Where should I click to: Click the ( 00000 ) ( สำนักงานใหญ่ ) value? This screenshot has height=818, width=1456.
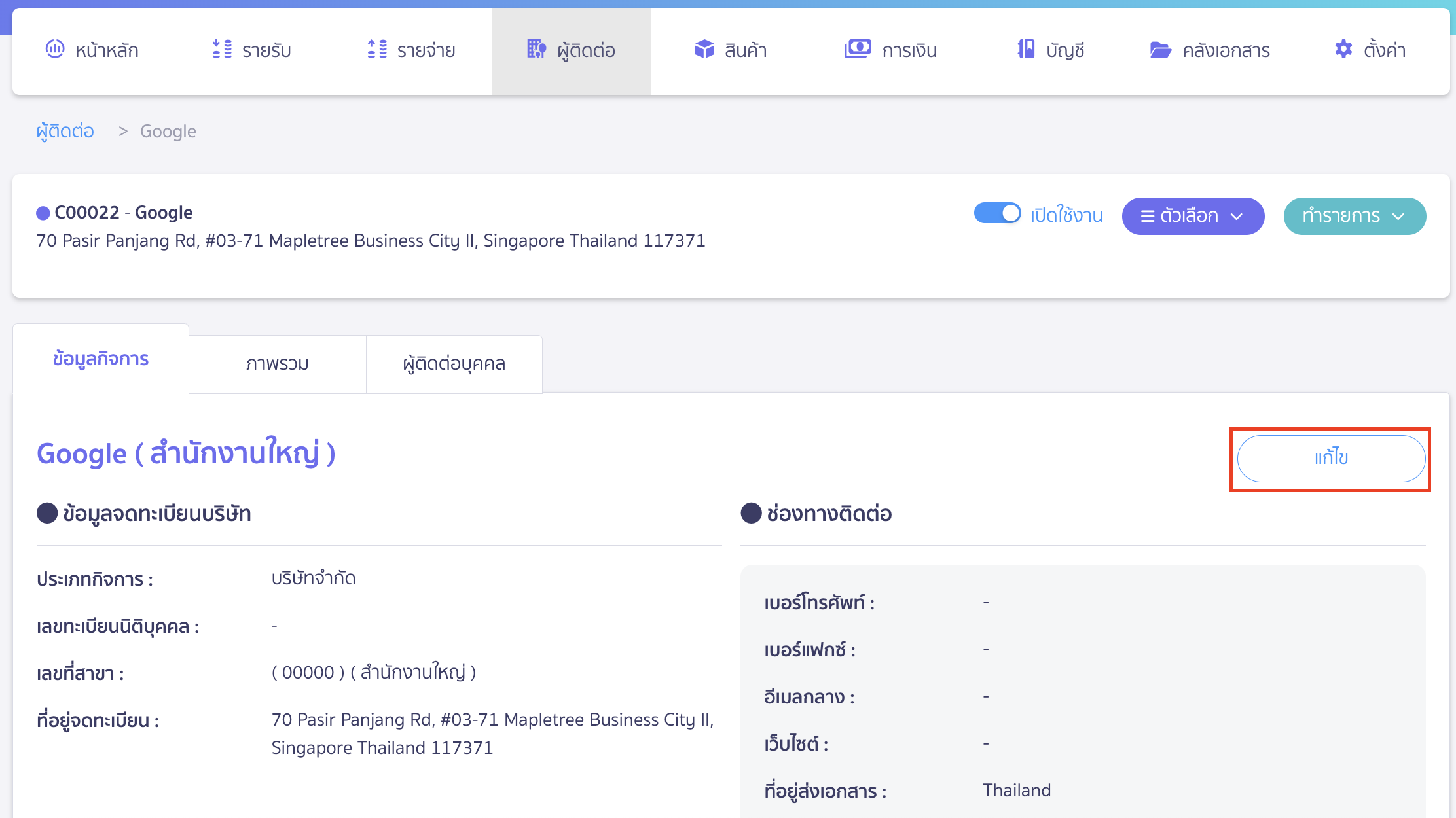click(x=374, y=673)
